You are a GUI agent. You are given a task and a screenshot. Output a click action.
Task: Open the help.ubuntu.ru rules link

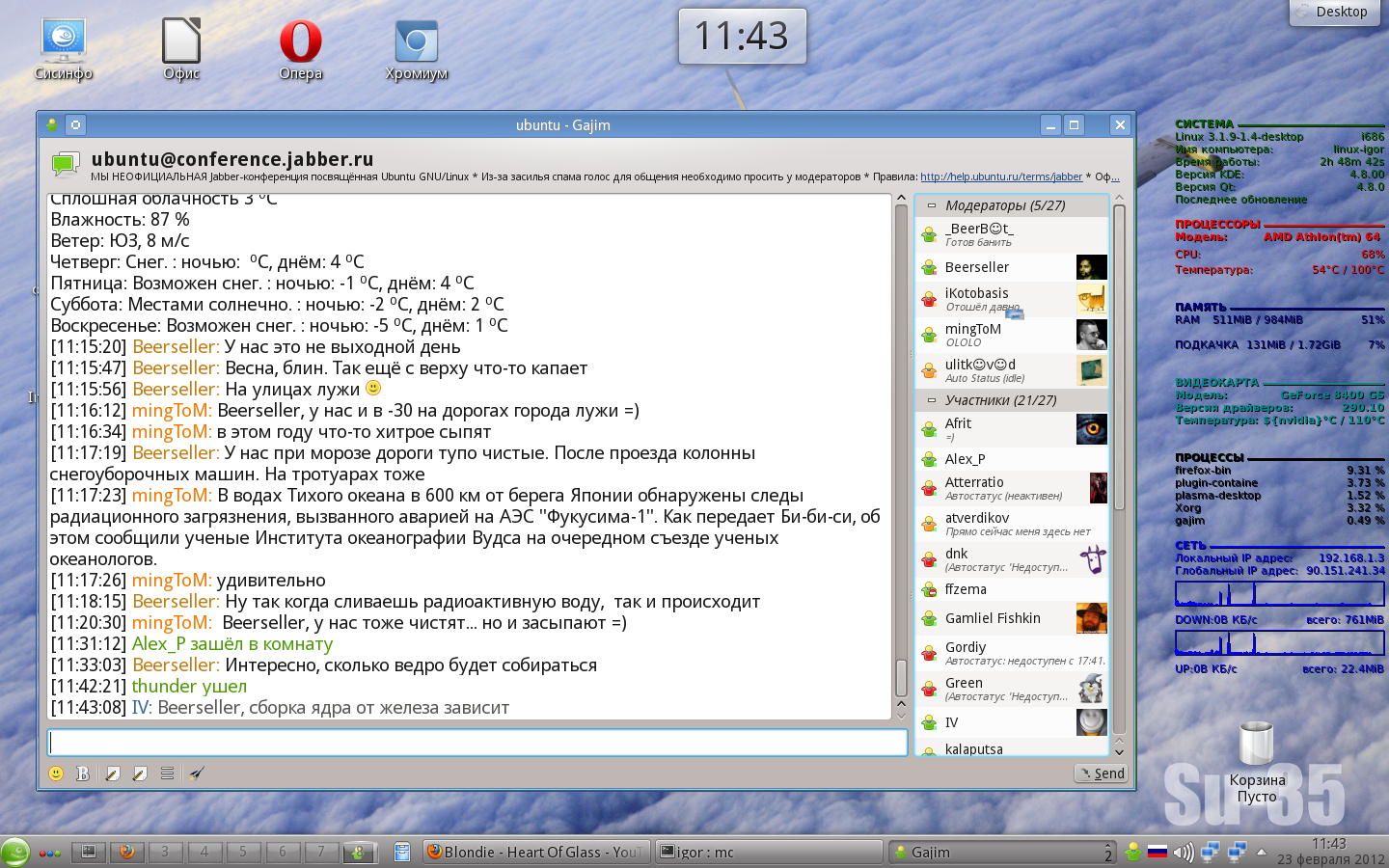click(1000, 176)
